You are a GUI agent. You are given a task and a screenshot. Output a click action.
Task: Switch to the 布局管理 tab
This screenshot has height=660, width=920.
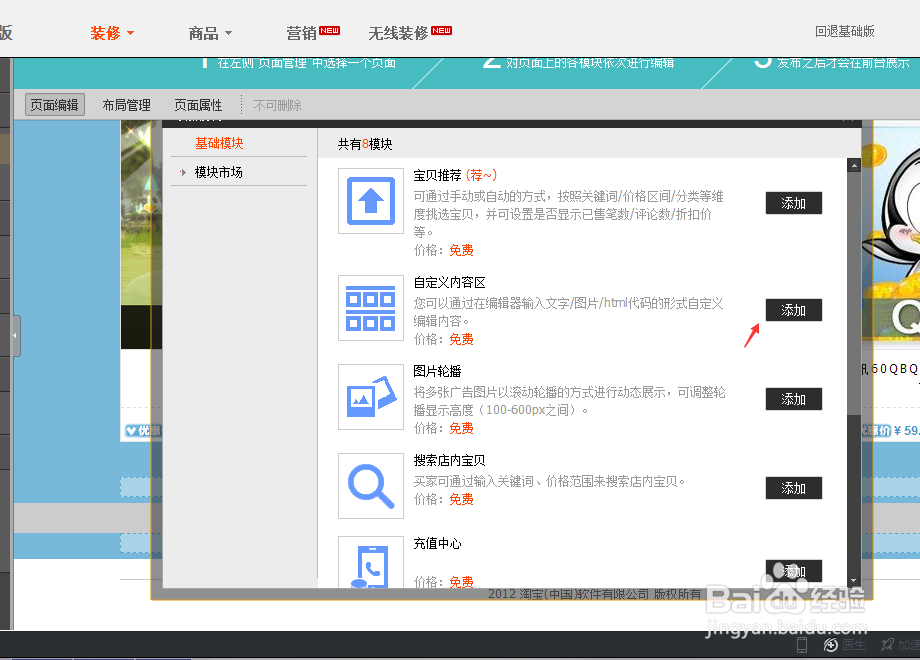[x=127, y=105]
